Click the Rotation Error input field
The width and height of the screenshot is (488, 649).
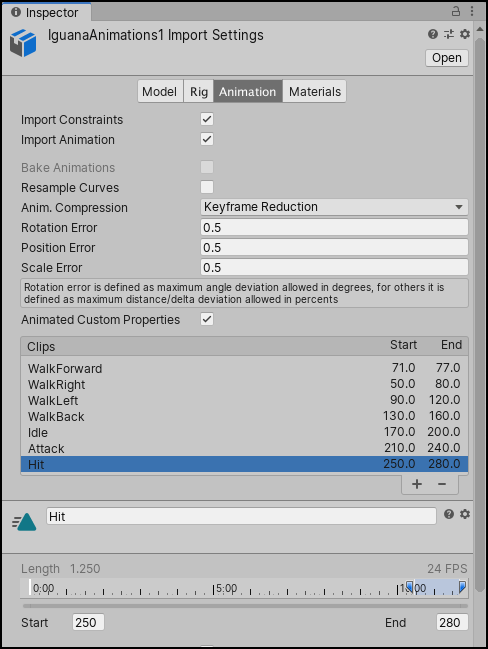(x=334, y=227)
